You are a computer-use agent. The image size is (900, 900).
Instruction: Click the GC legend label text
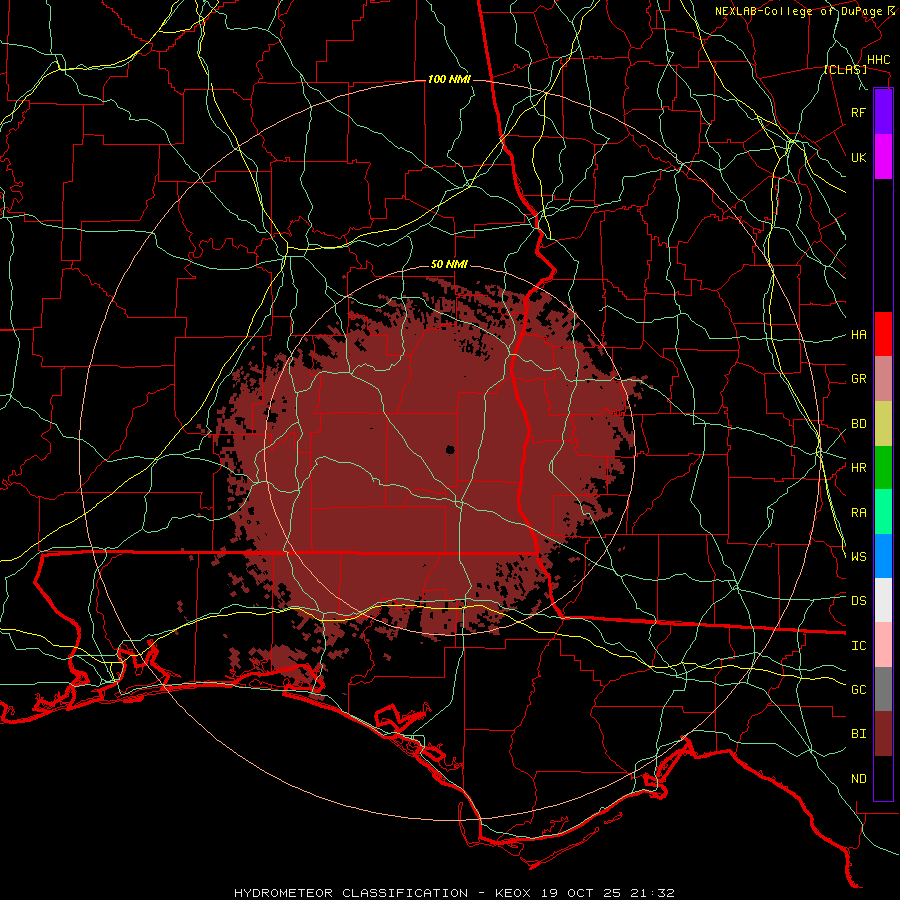coord(858,689)
